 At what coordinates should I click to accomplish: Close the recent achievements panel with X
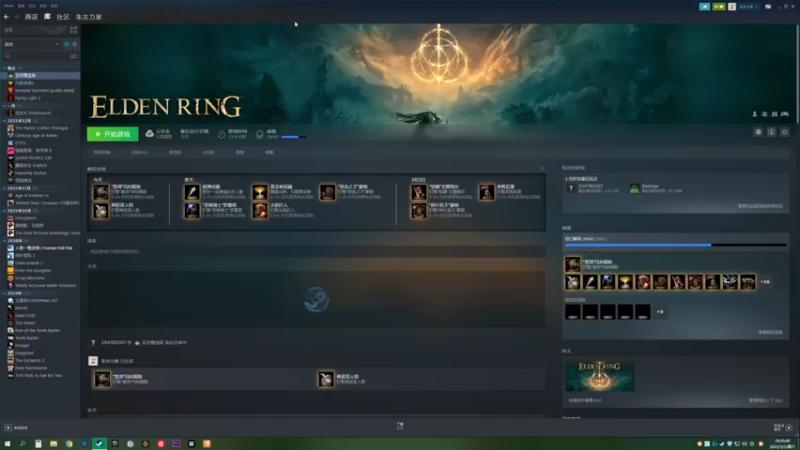click(542, 169)
